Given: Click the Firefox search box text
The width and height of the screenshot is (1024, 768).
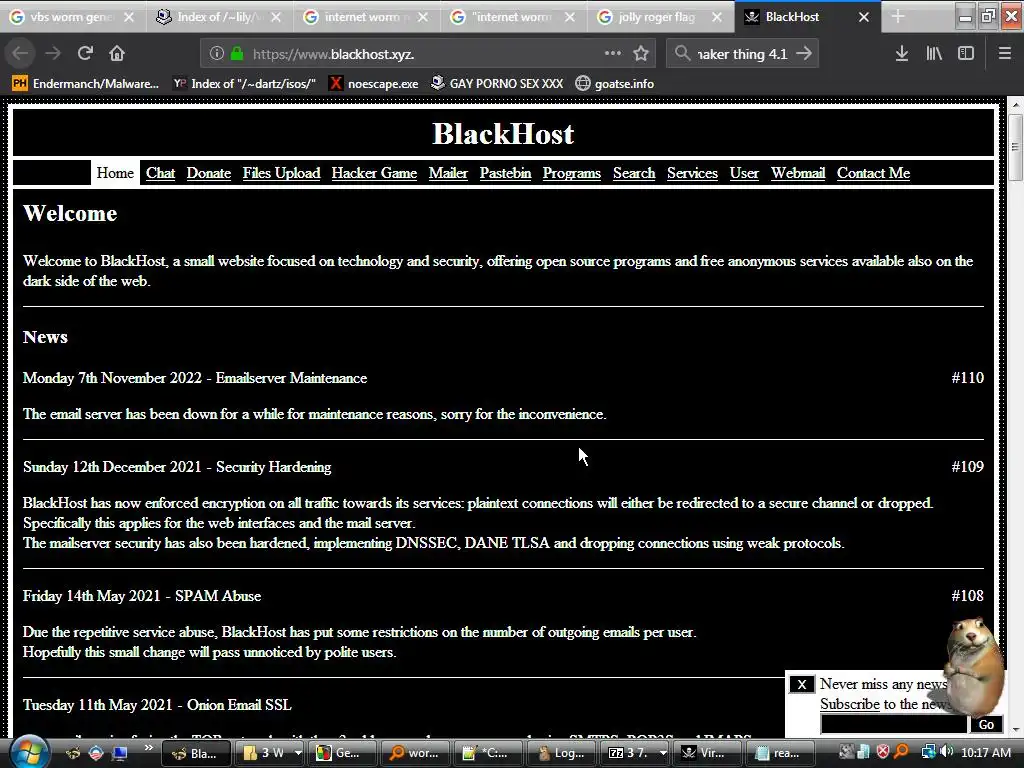Looking at the screenshot, I should coord(743,54).
